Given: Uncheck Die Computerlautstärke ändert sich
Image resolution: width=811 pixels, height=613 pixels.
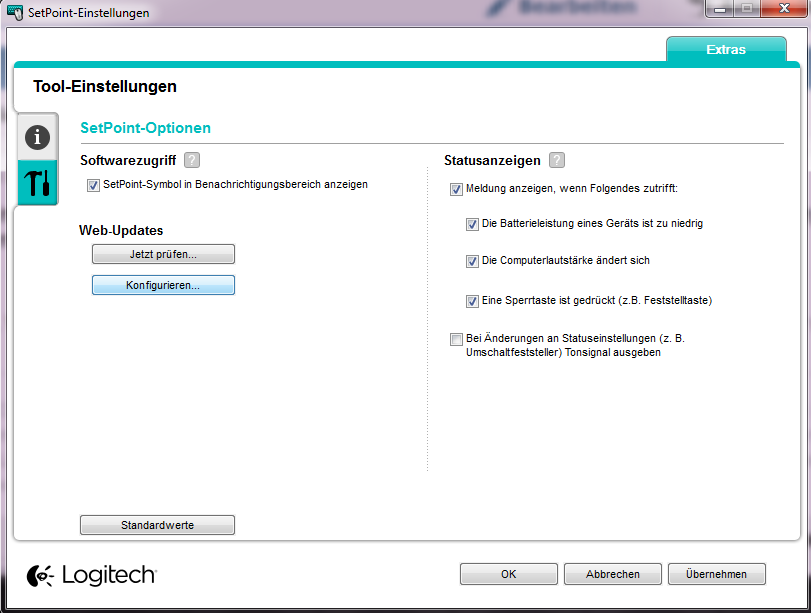Looking at the screenshot, I should pyautogui.click(x=472, y=261).
